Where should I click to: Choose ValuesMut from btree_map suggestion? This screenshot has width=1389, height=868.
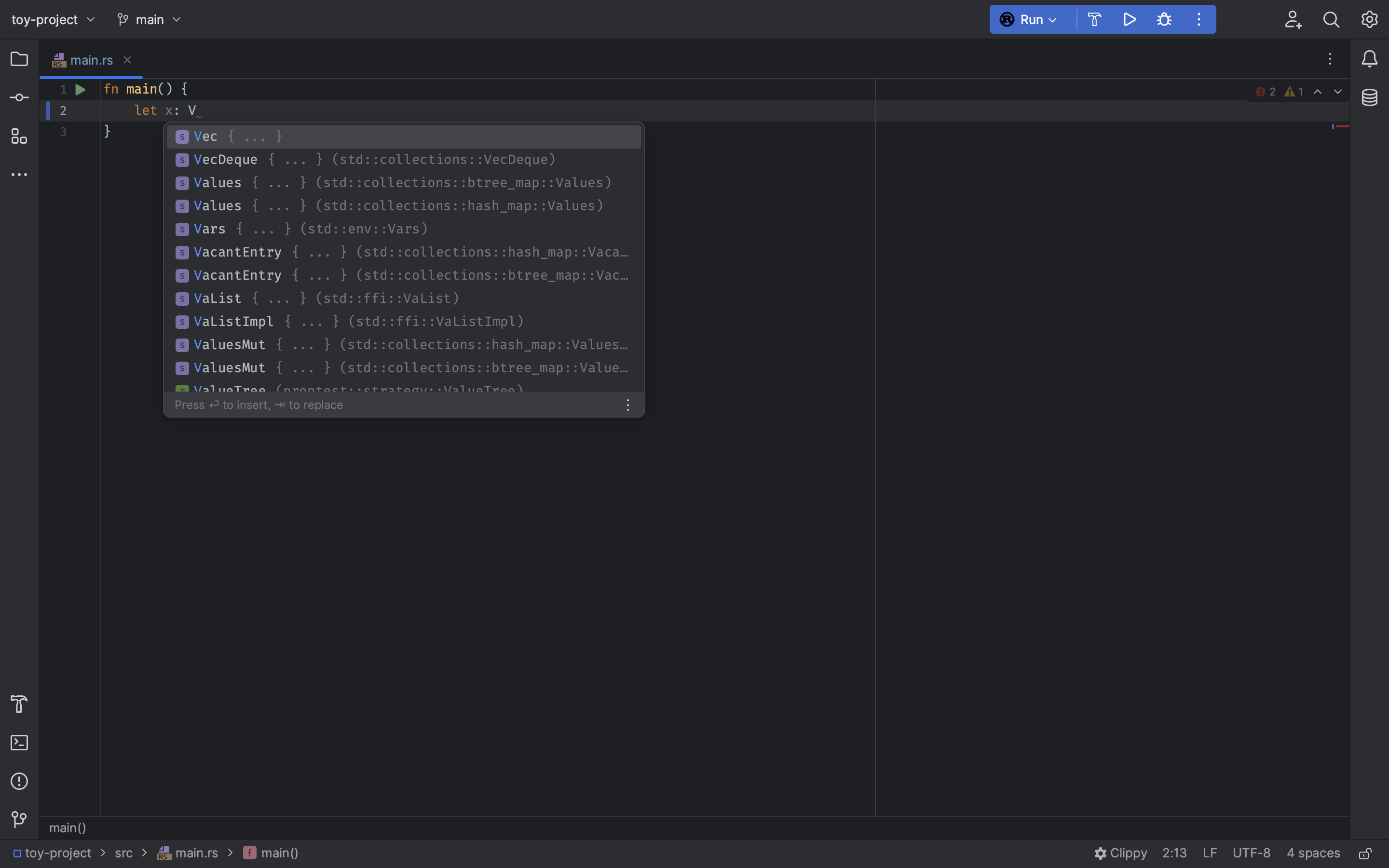[x=404, y=368]
